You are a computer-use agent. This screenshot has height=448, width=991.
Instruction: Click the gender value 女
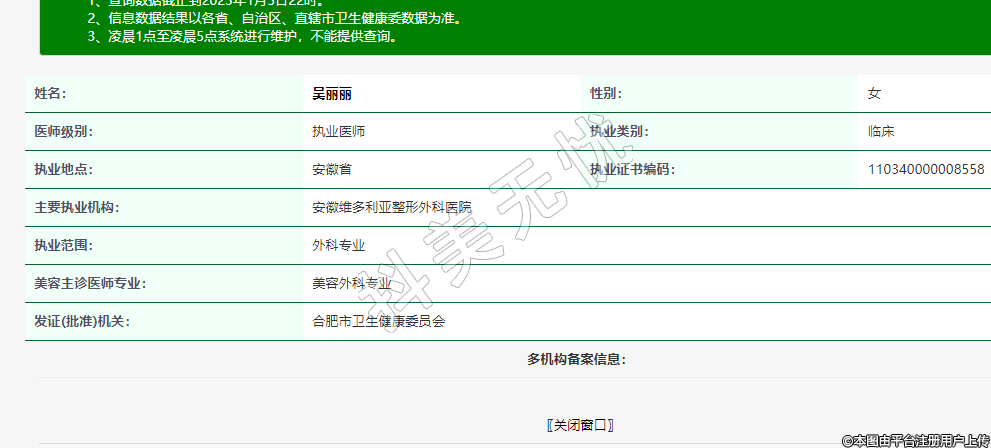(x=874, y=94)
